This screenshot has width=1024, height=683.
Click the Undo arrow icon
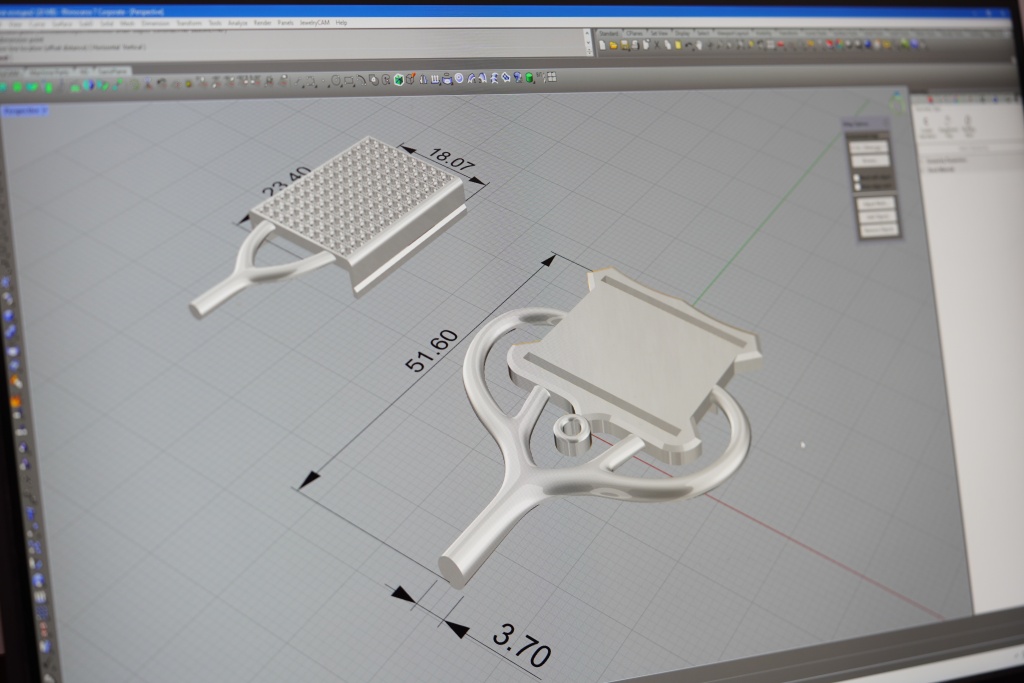[688, 45]
